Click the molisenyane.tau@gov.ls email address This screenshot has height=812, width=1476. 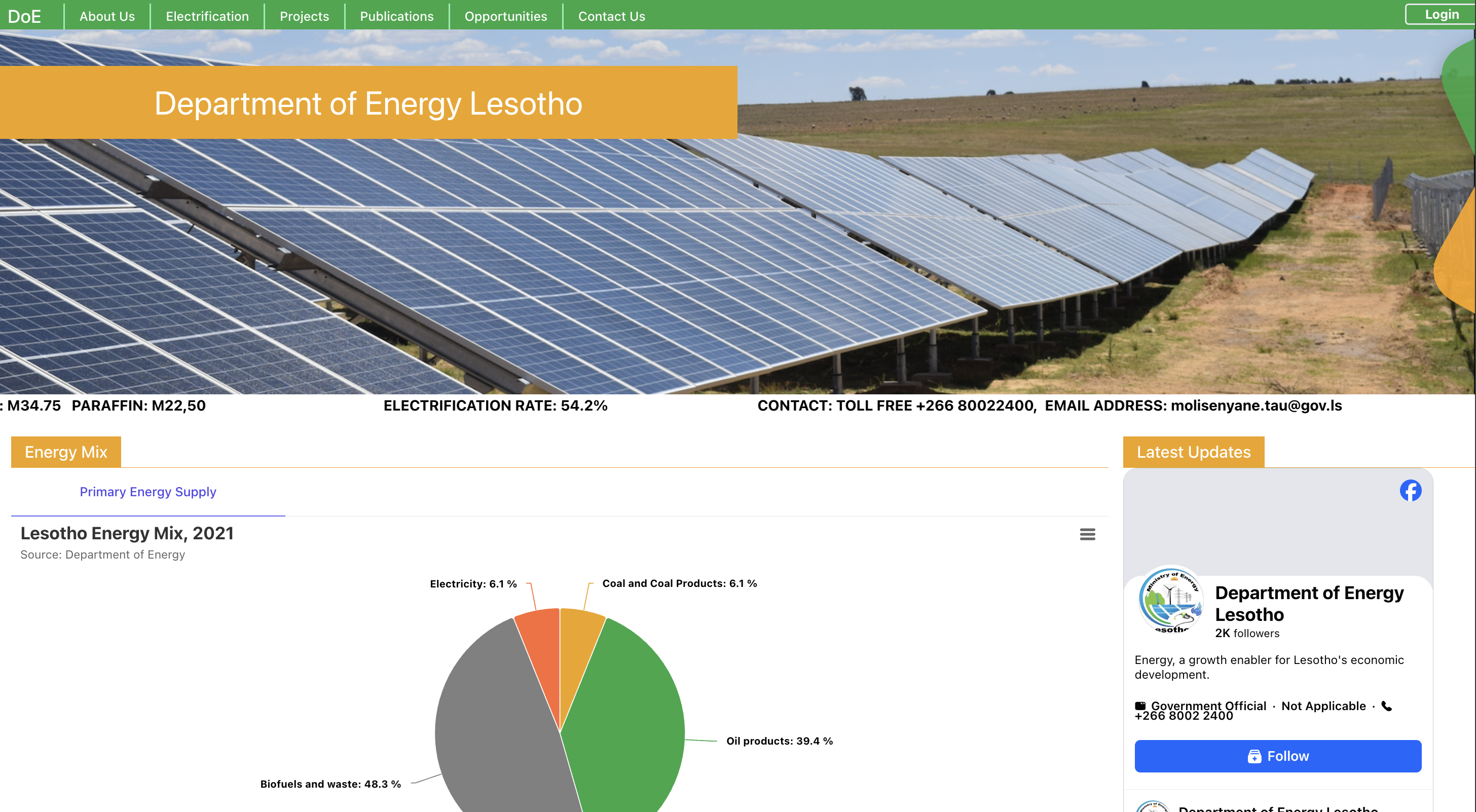[1257, 405]
